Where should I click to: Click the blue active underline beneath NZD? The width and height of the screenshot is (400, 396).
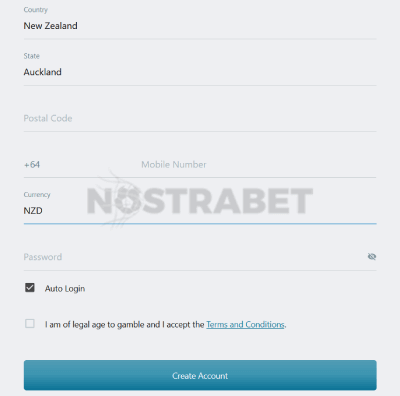click(x=200, y=224)
